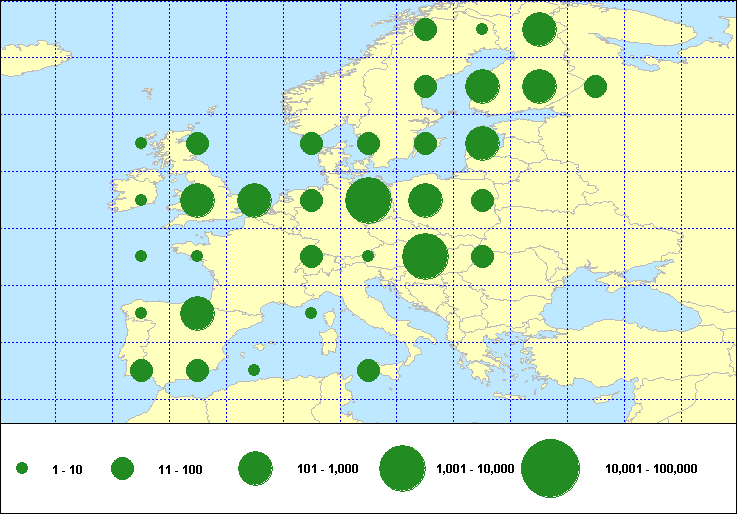Select the circle on Sicily
The height and width of the screenshot is (514, 737).
coord(368,370)
